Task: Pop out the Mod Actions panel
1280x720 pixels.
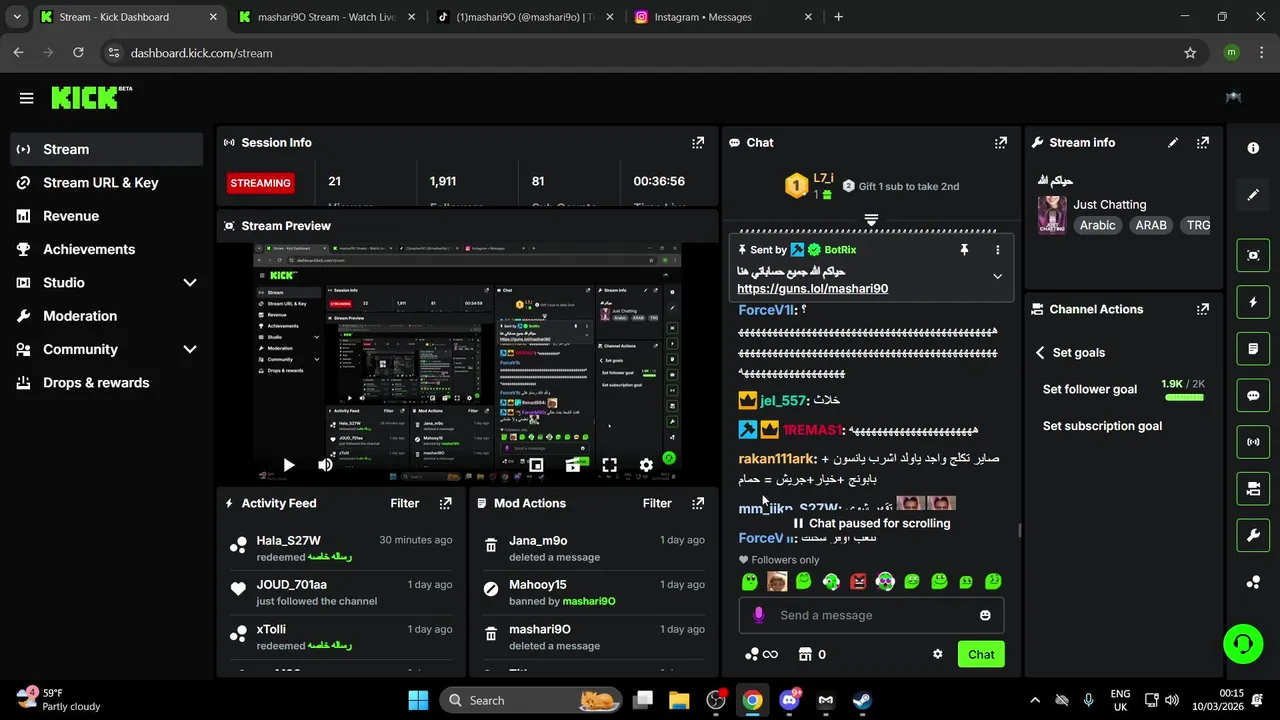Action: 698,503
